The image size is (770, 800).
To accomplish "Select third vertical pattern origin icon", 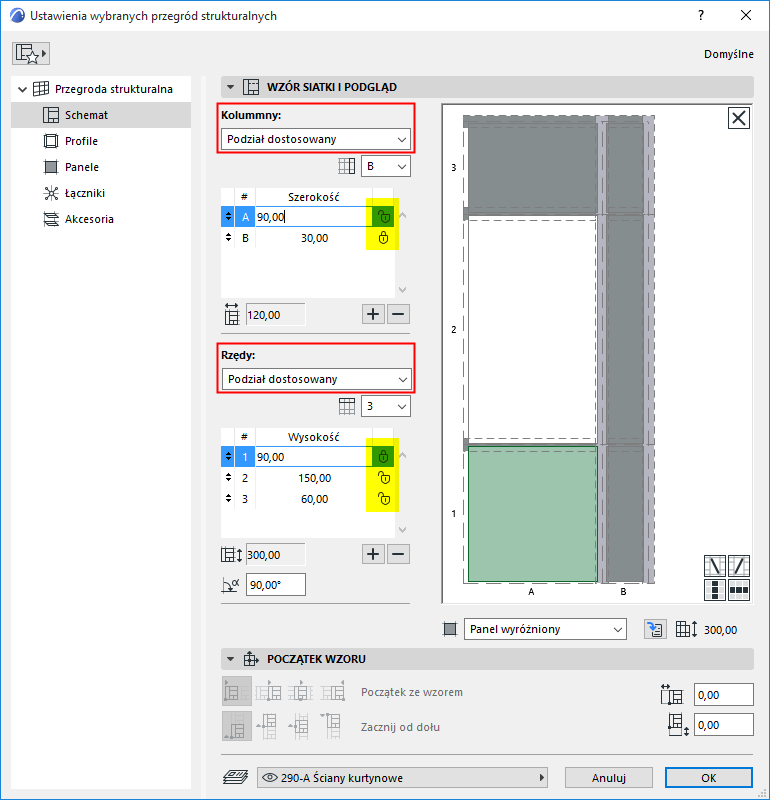I will [x=300, y=726].
